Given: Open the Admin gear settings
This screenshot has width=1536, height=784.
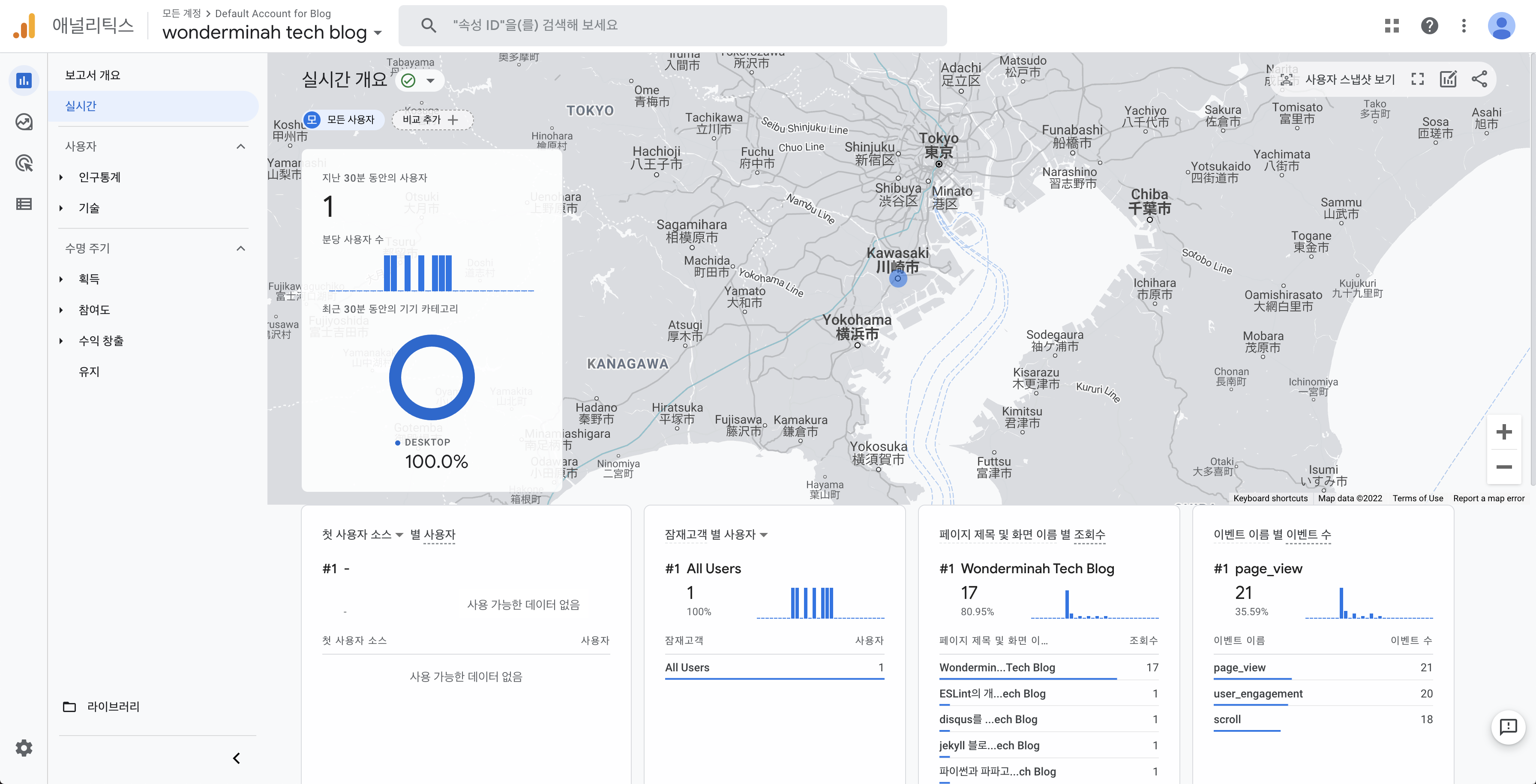Looking at the screenshot, I should [24, 748].
